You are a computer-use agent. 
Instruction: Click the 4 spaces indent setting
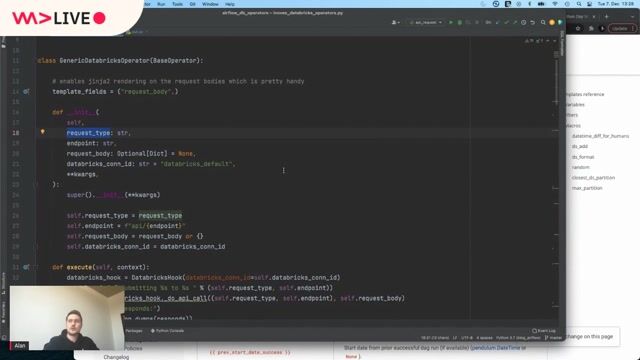(484, 338)
